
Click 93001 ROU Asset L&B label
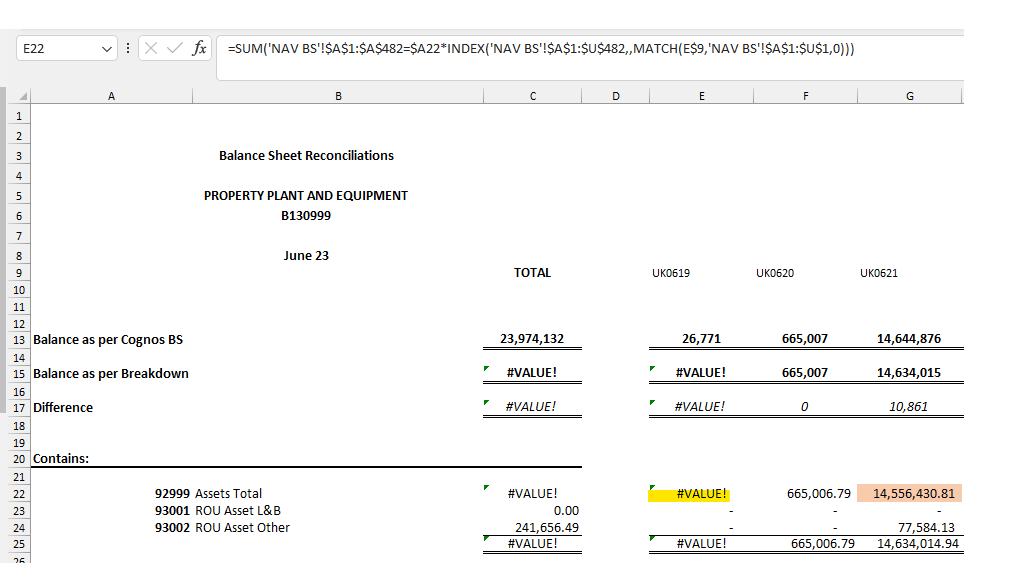pyautogui.click(x=218, y=511)
